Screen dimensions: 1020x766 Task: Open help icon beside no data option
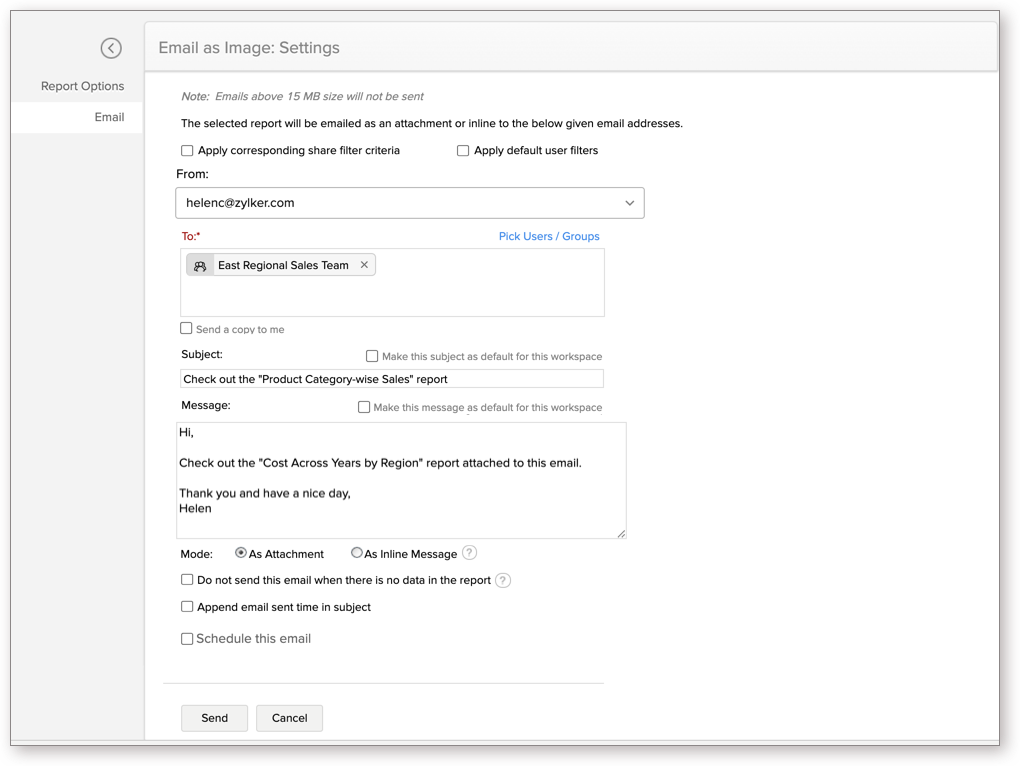(x=503, y=580)
